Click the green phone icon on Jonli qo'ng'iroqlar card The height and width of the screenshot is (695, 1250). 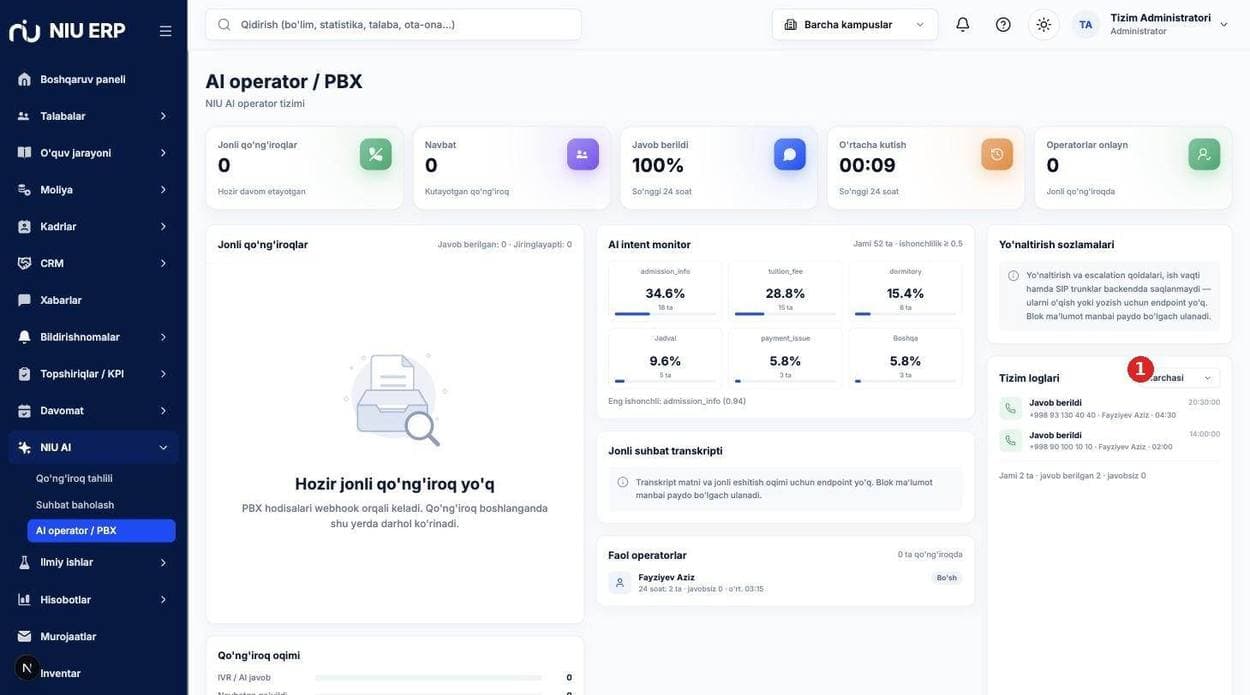tap(376, 154)
